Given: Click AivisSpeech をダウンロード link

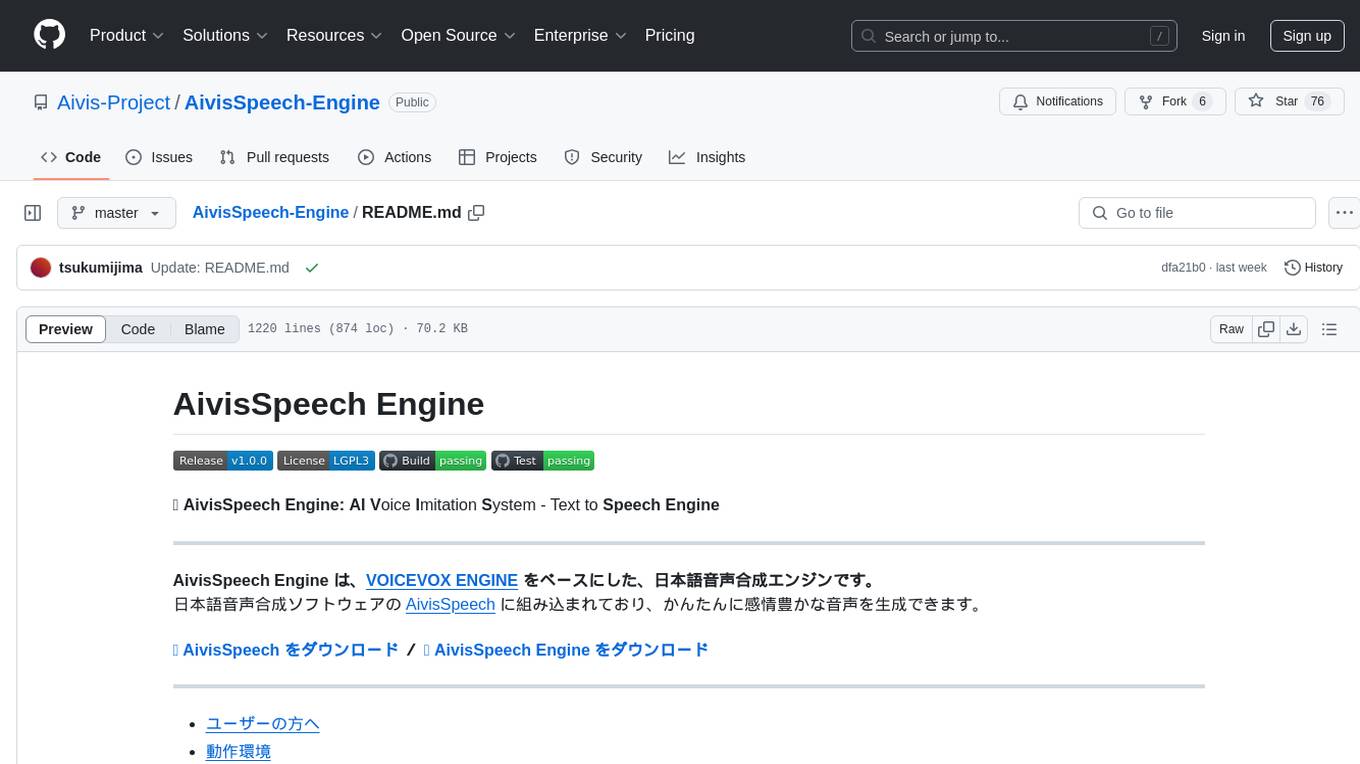Looking at the screenshot, I should [286, 650].
